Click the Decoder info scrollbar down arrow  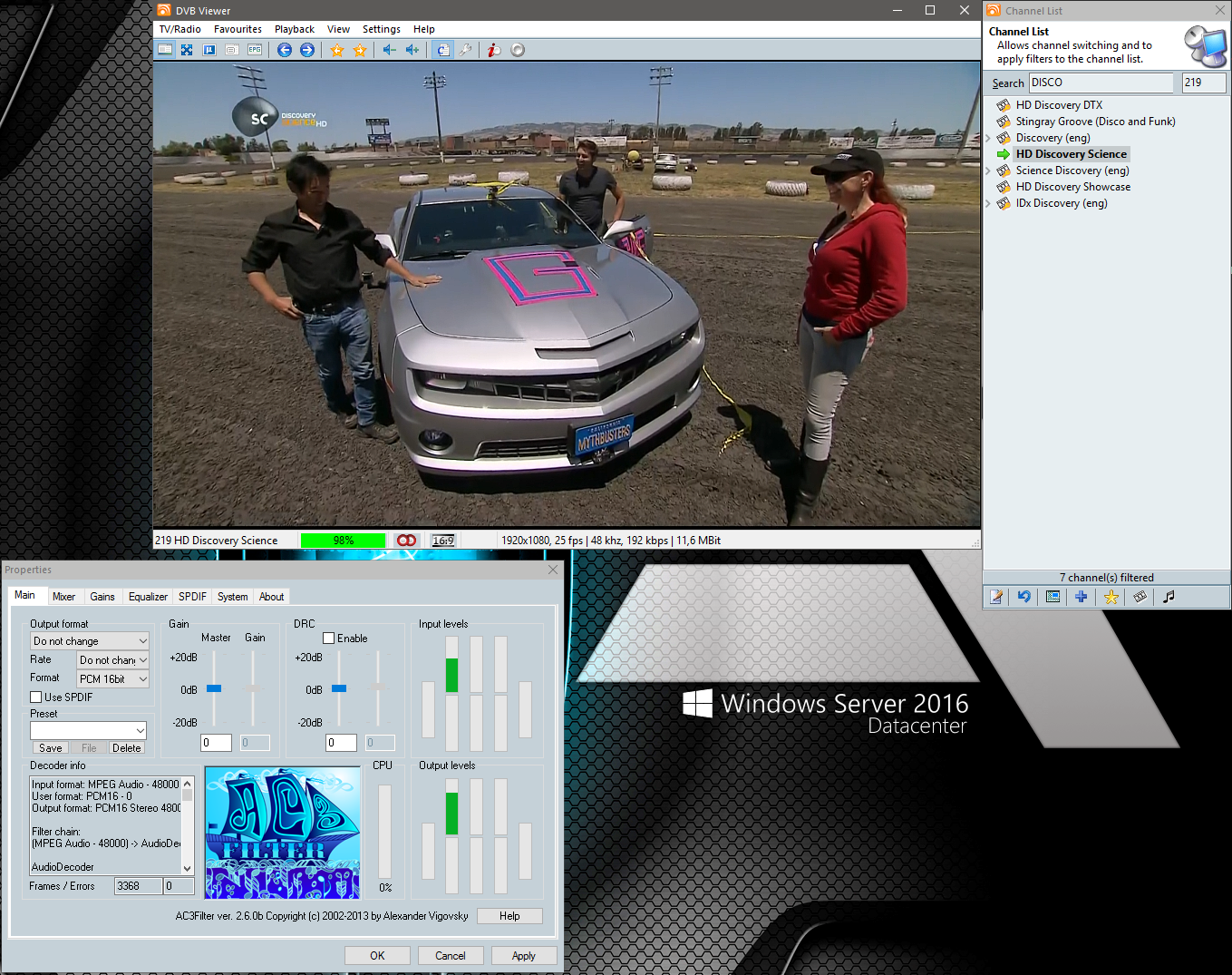(x=188, y=868)
